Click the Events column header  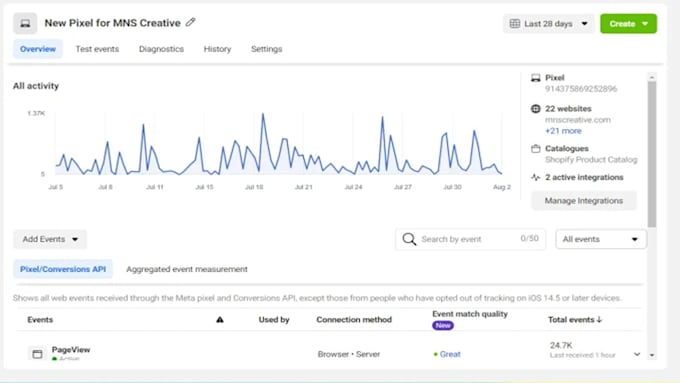[x=40, y=320]
